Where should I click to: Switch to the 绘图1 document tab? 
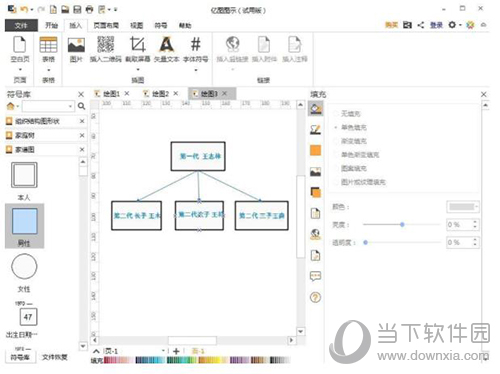(x=111, y=94)
